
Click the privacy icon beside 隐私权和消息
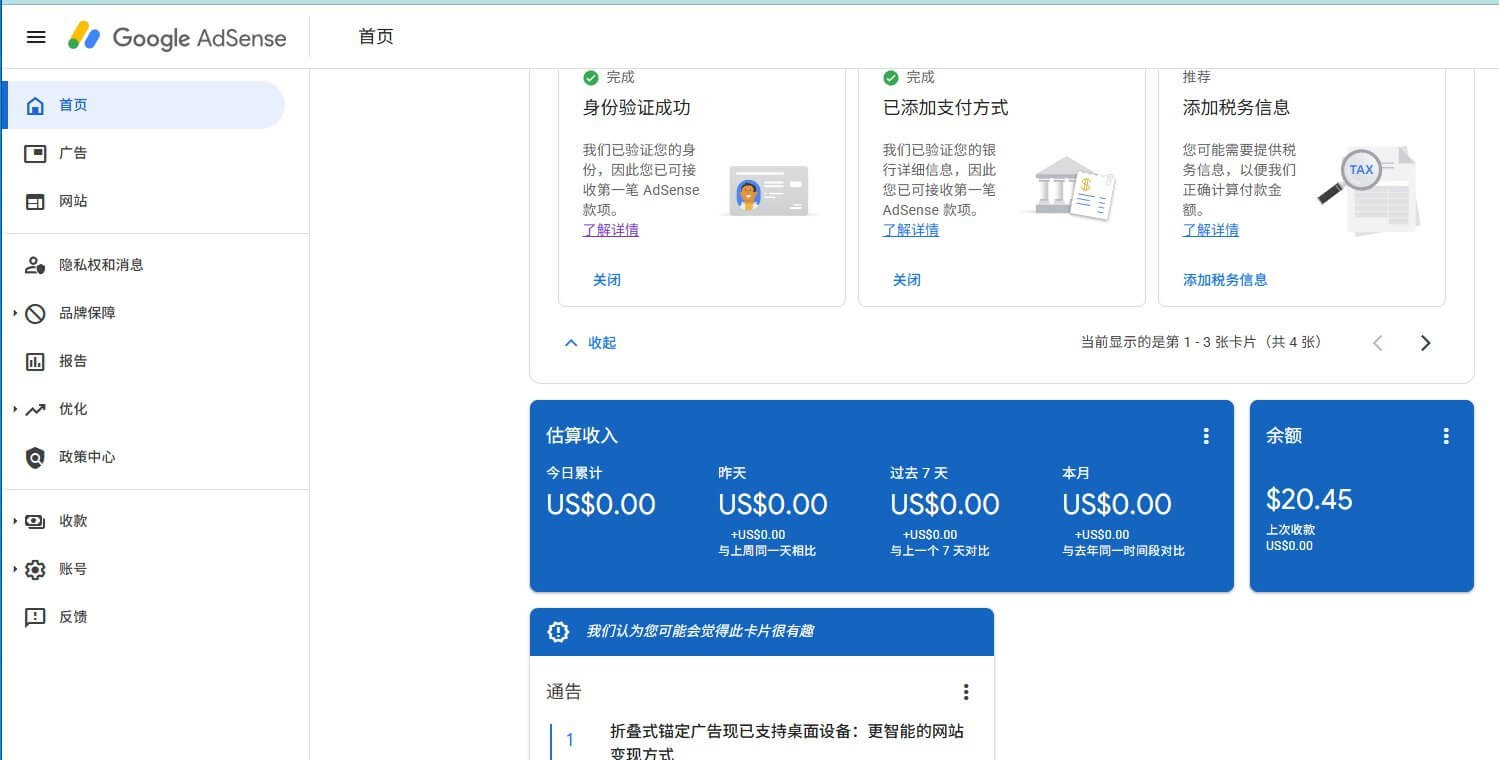click(x=35, y=265)
